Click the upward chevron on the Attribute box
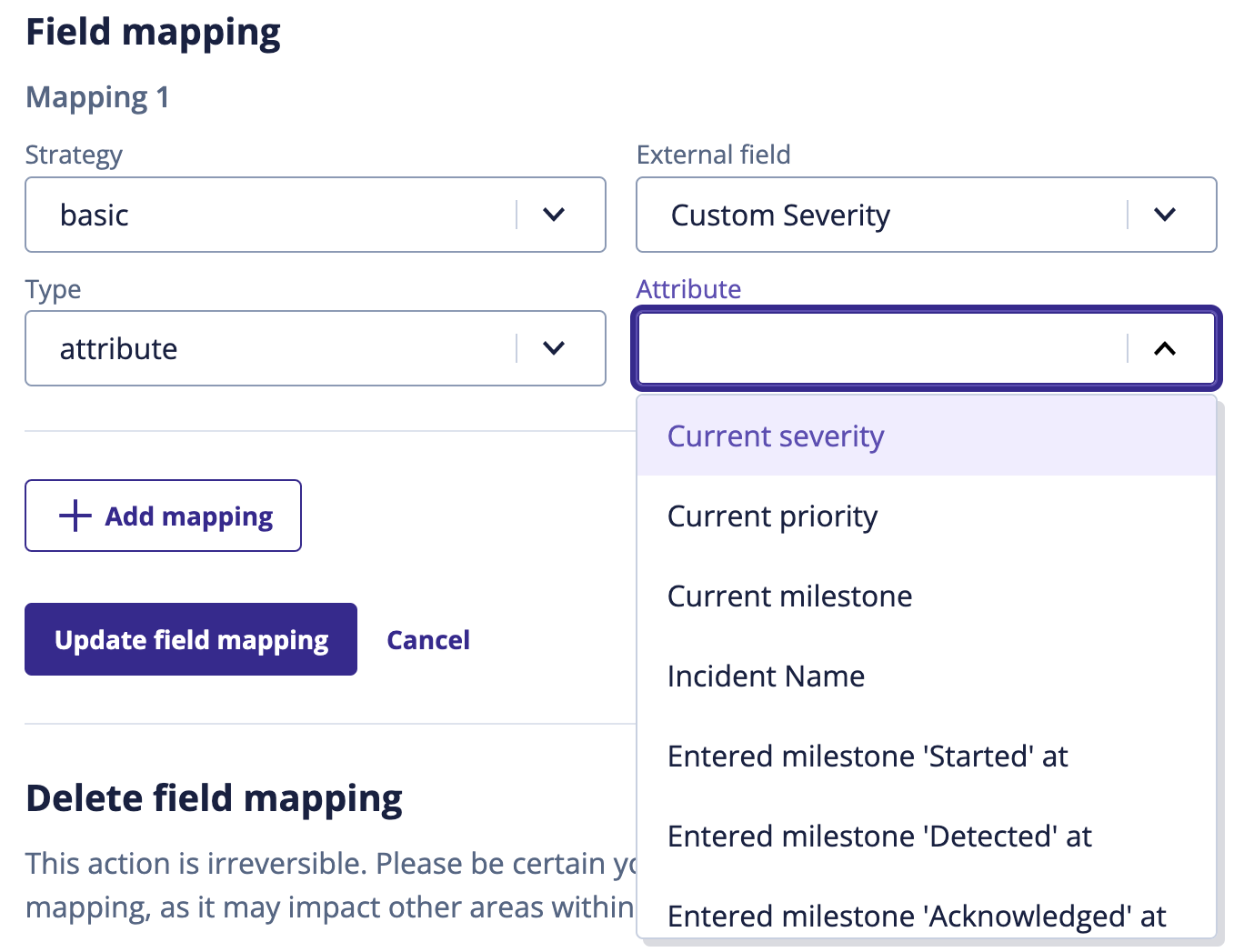The width and height of the screenshot is (1254, 952). 1165,348
